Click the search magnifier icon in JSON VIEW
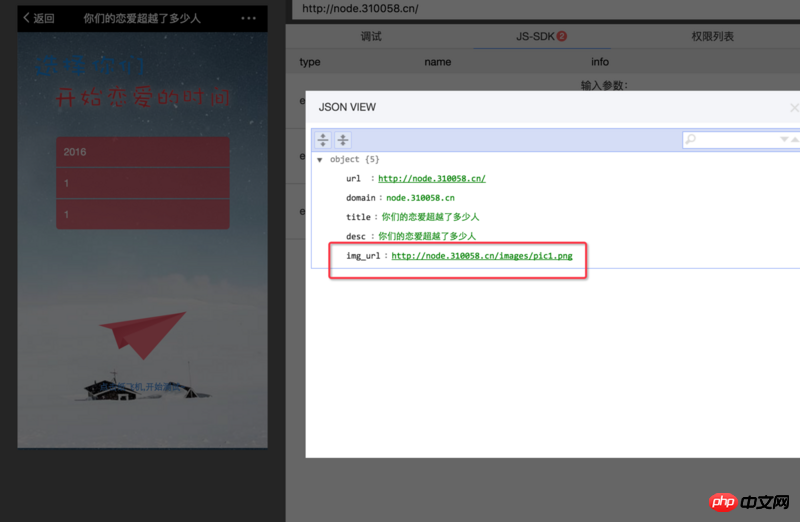 coord(690,139)
